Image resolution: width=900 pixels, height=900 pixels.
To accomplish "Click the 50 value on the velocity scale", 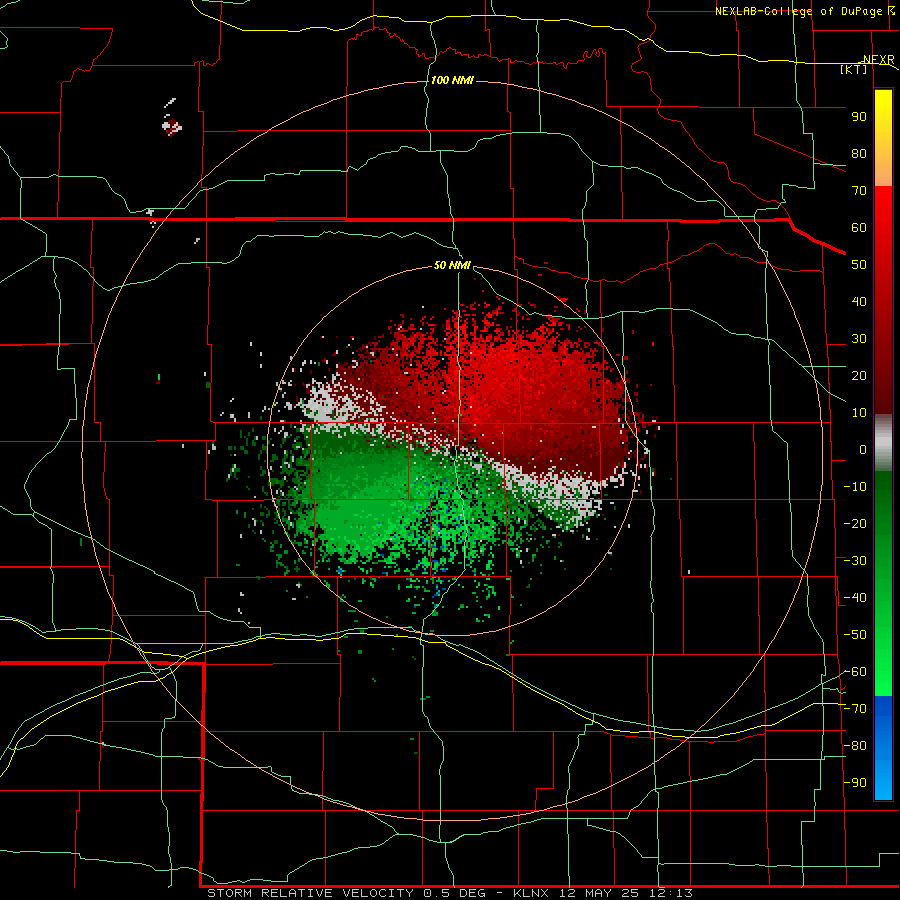I will (859, 265).
